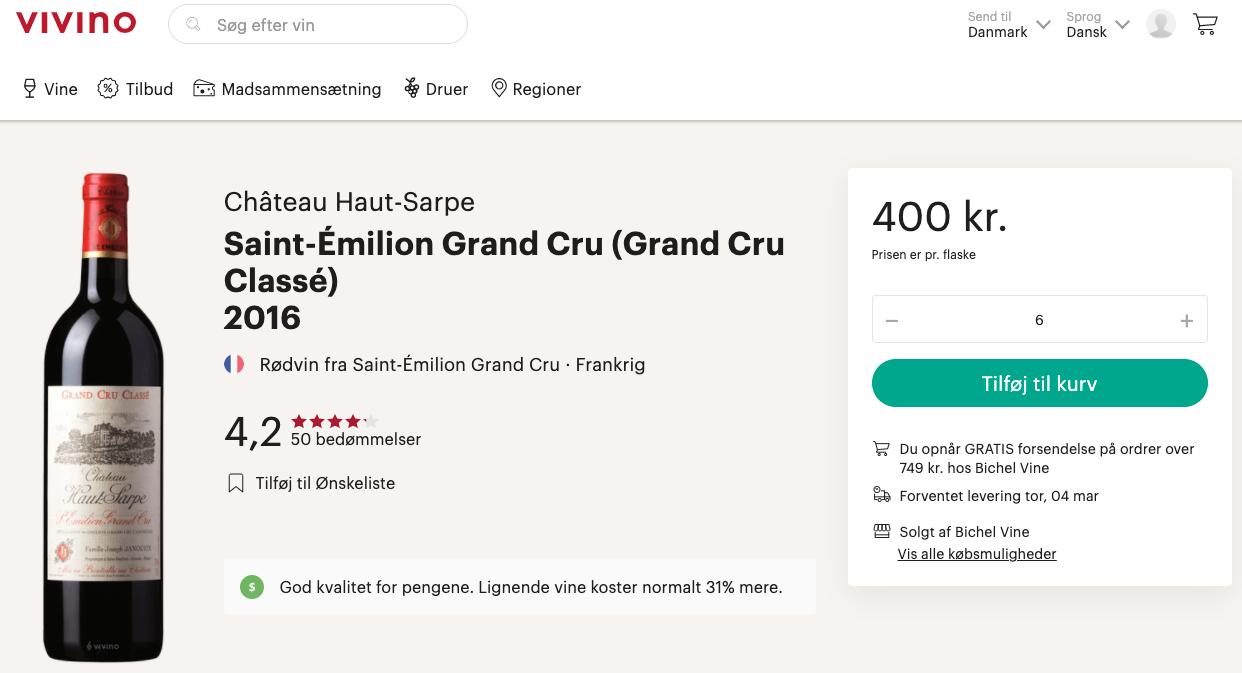Toggle Tilføj til Ønskeliste bookmark

[x=235, y=483]
